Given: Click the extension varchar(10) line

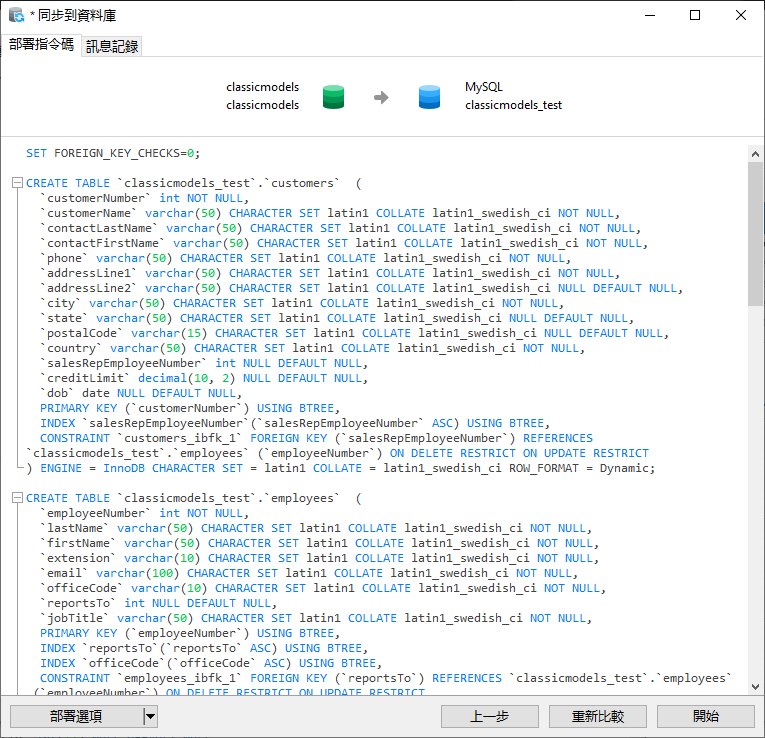Looking at the screenshot, I should point(320,558).
